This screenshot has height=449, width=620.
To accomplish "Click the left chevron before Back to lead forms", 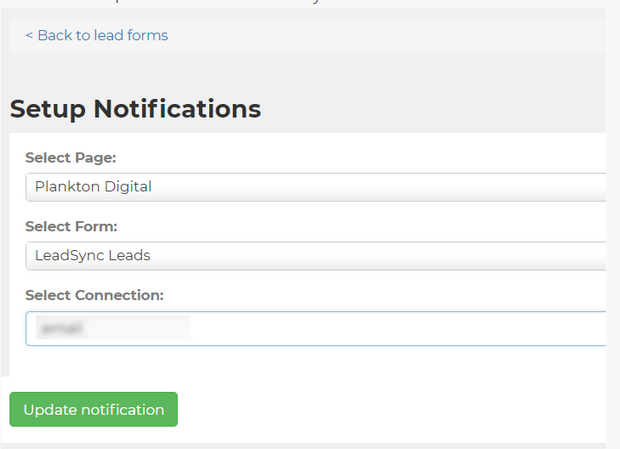I will tap(29, 36).
